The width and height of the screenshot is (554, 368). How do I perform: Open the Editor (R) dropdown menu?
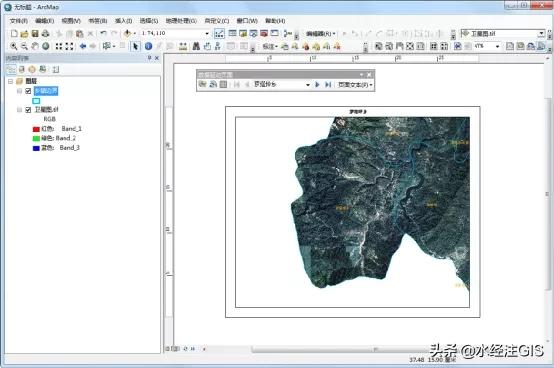(x=321, y=34)
